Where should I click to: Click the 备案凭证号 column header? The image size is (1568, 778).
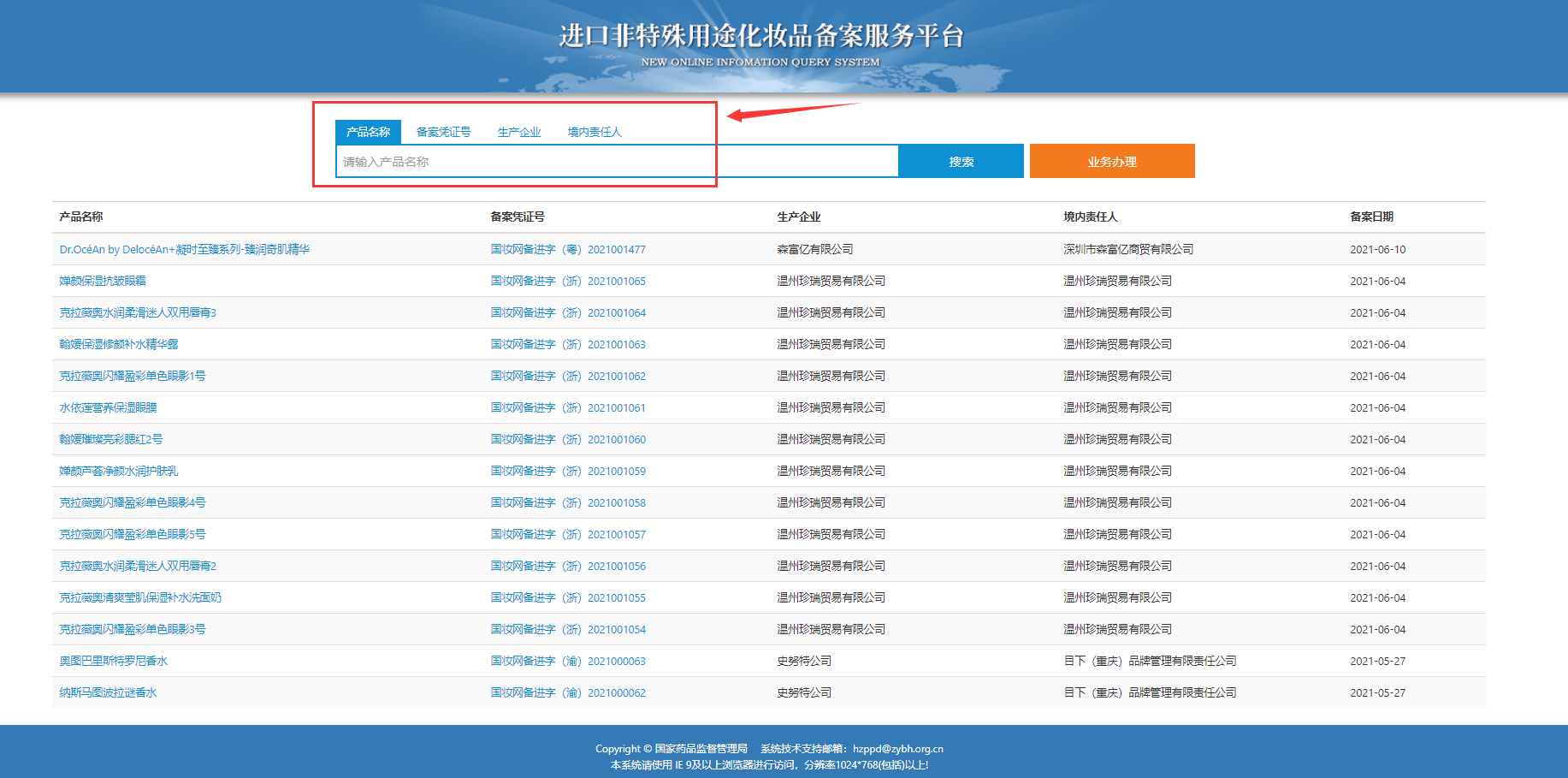[518, 217]
